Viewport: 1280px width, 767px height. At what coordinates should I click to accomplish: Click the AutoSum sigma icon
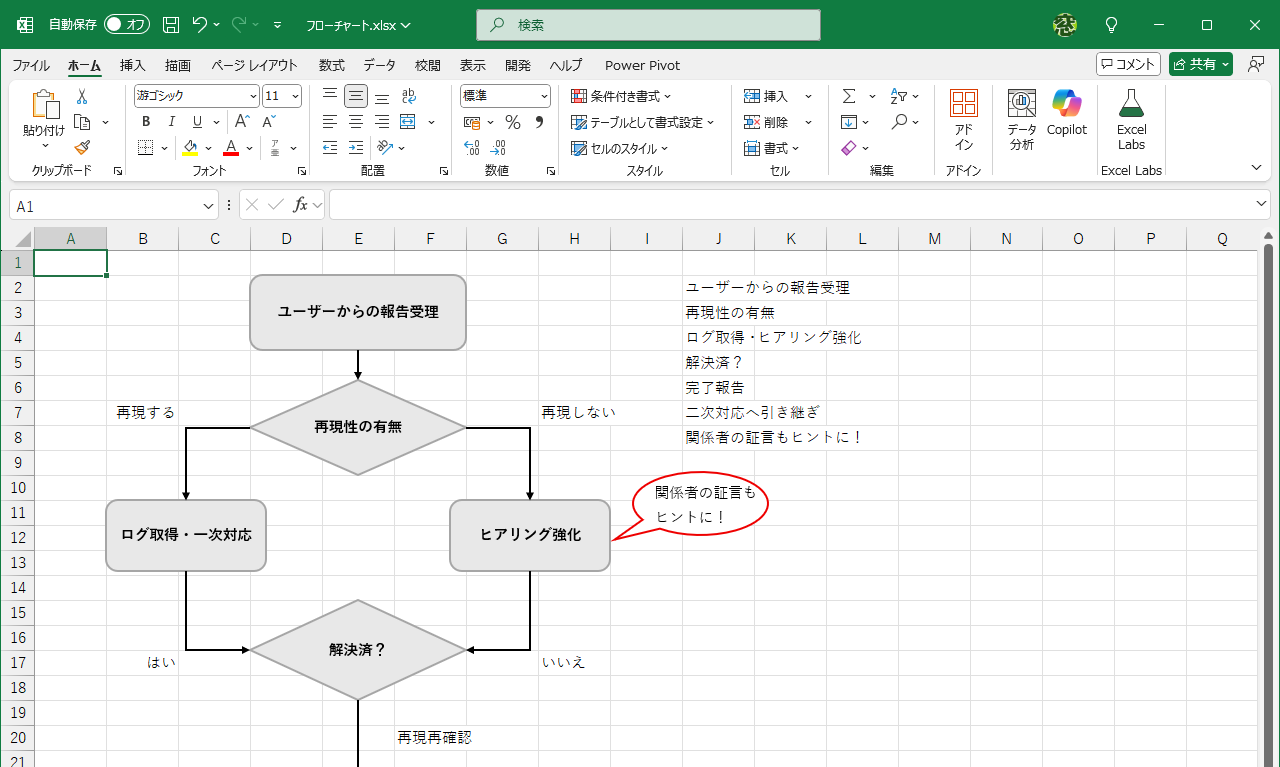(851, 96)
